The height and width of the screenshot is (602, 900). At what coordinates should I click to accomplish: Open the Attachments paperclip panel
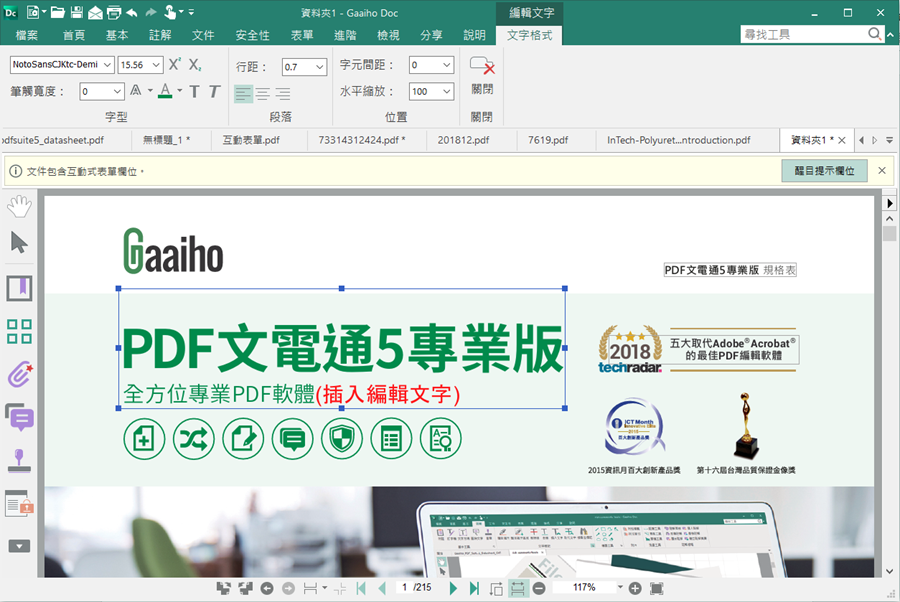tap(19, 375)
